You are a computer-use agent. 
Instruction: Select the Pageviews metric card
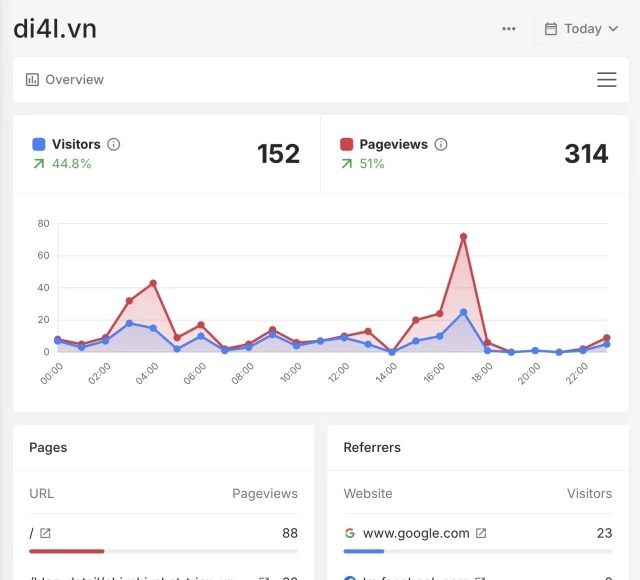pos(474,153)
